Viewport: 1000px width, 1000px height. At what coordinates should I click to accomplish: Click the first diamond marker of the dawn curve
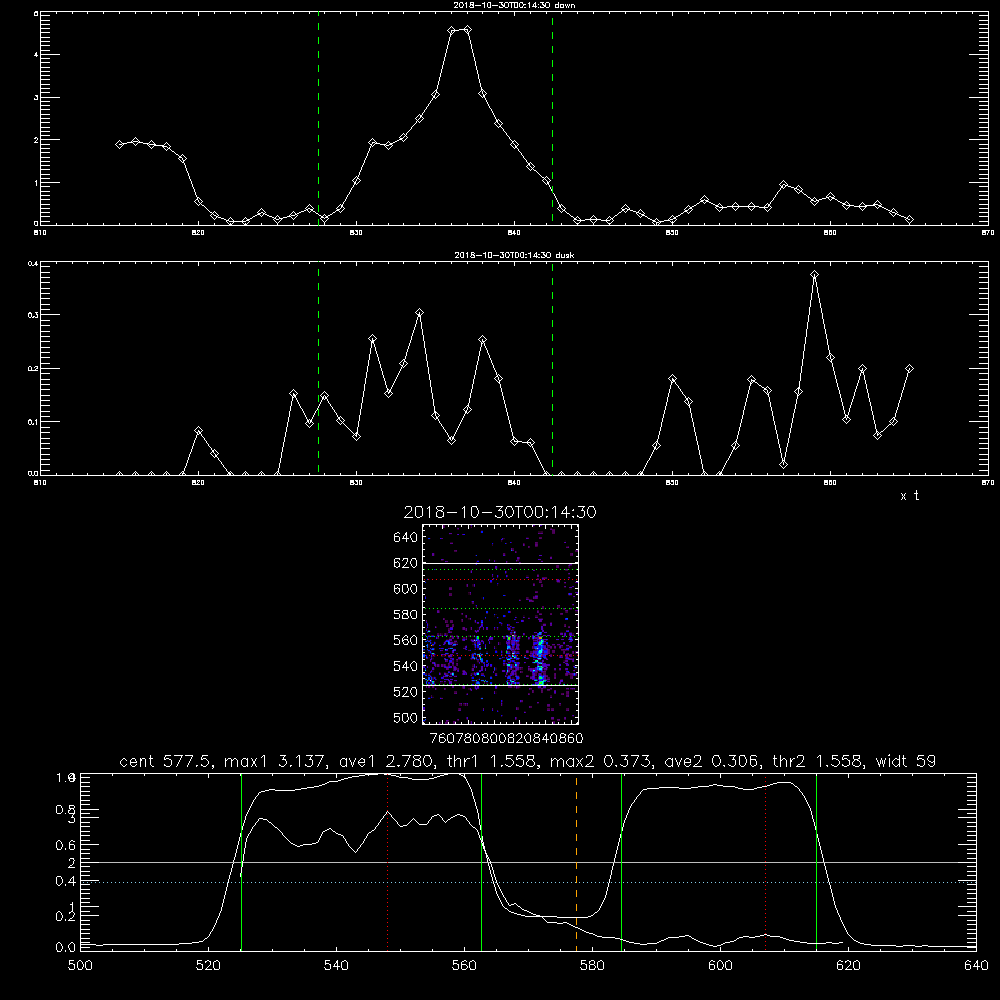(x=119, y=145)
